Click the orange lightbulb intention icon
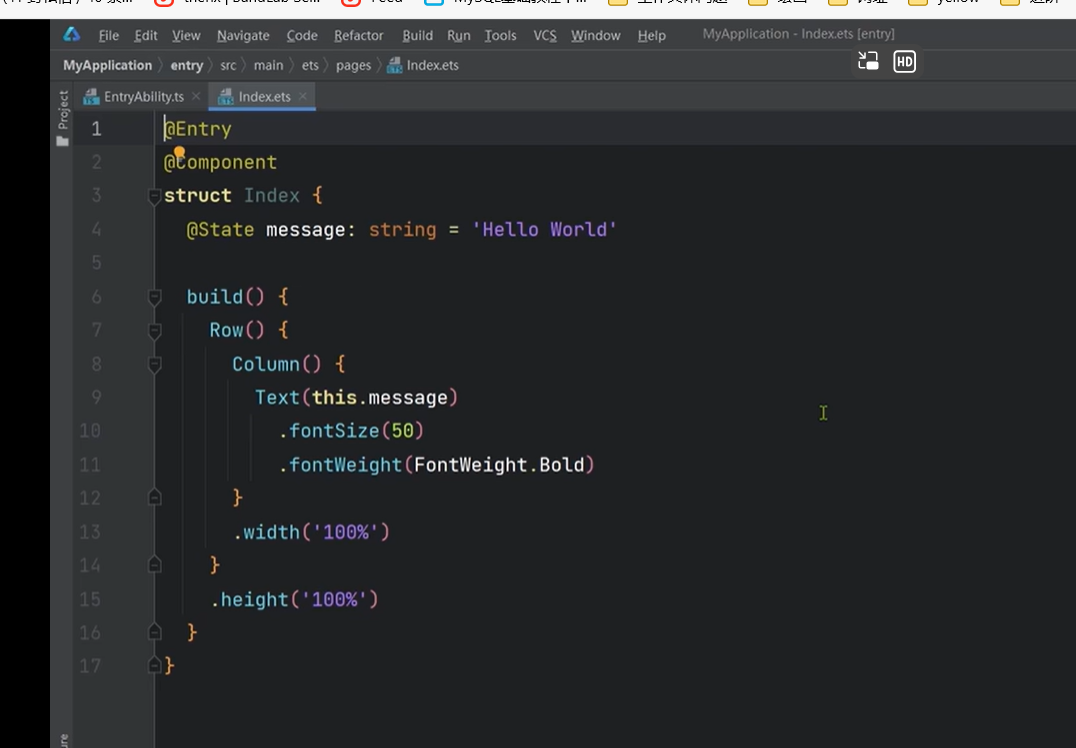 [180, 152]
